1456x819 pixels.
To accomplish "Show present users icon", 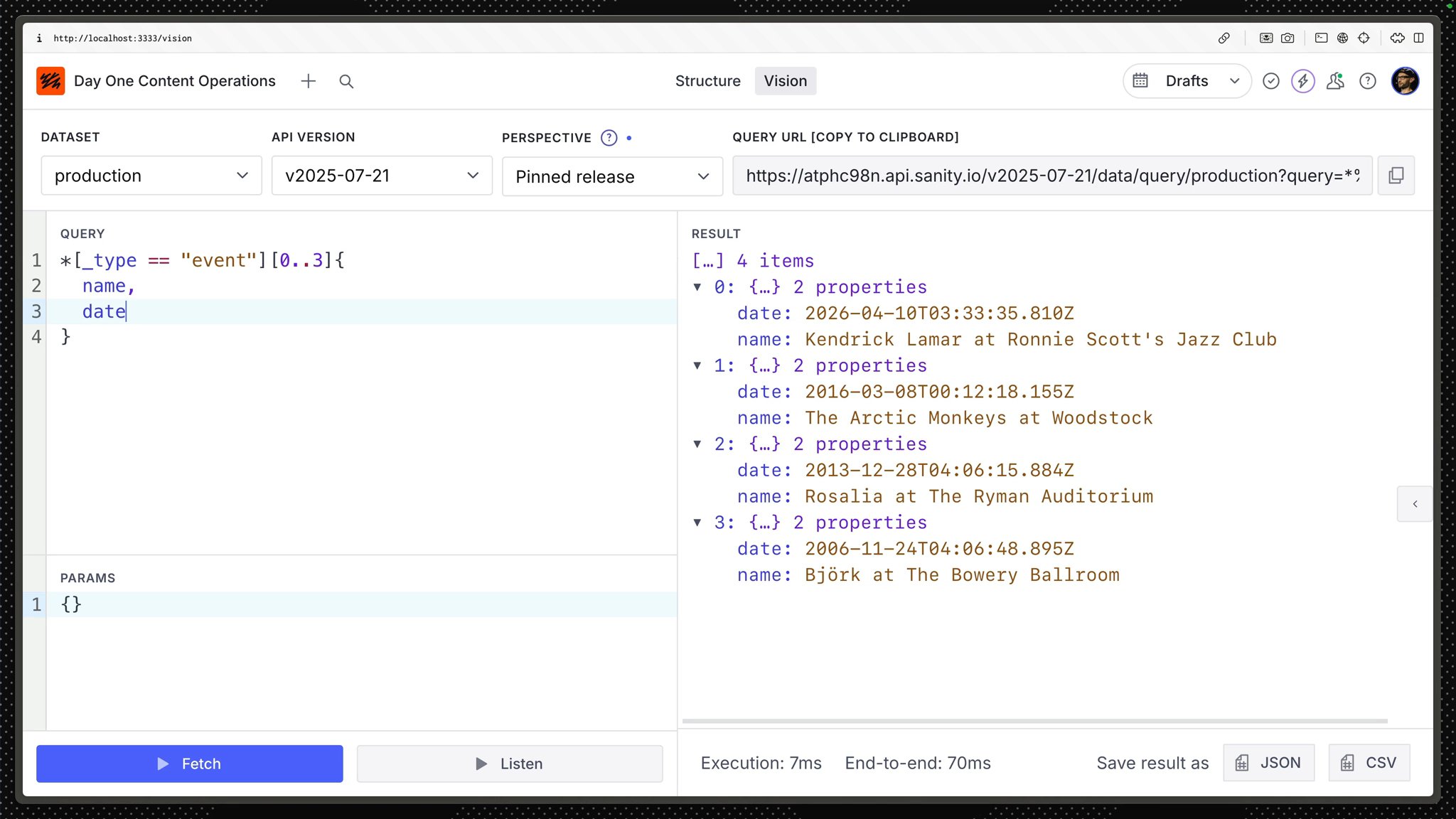I will (x=1335, y=81).
